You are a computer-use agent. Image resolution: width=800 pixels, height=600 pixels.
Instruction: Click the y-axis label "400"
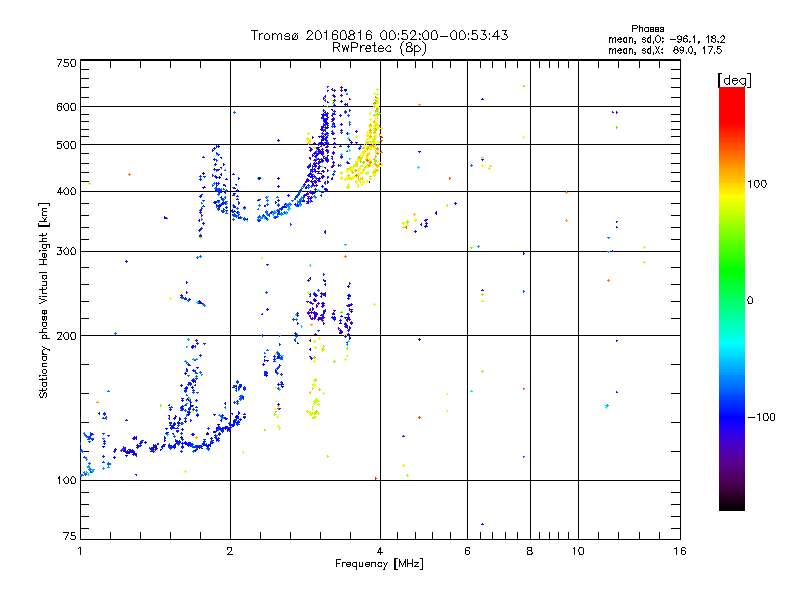pos(66,192)
